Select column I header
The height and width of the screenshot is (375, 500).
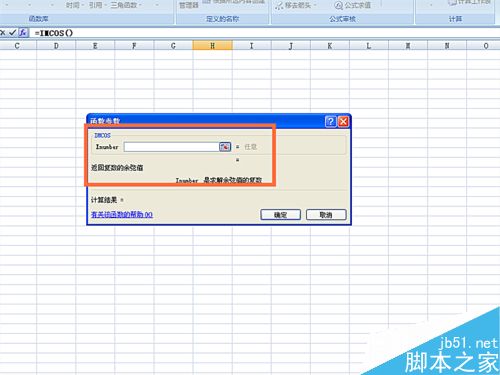click(x=252, y=46)
